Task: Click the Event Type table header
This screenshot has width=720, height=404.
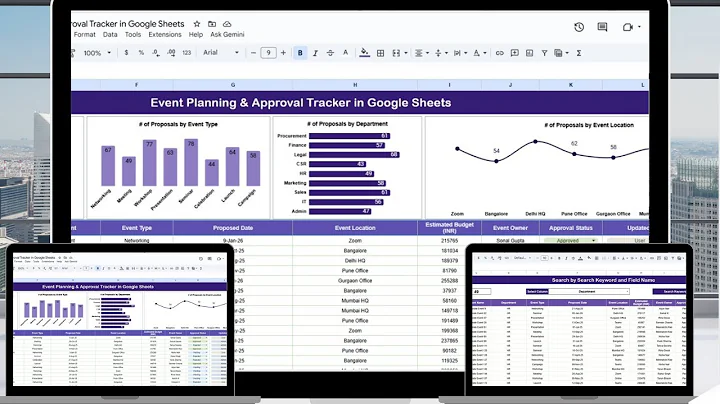Action: pyautogui.click(x=137, y=228)
